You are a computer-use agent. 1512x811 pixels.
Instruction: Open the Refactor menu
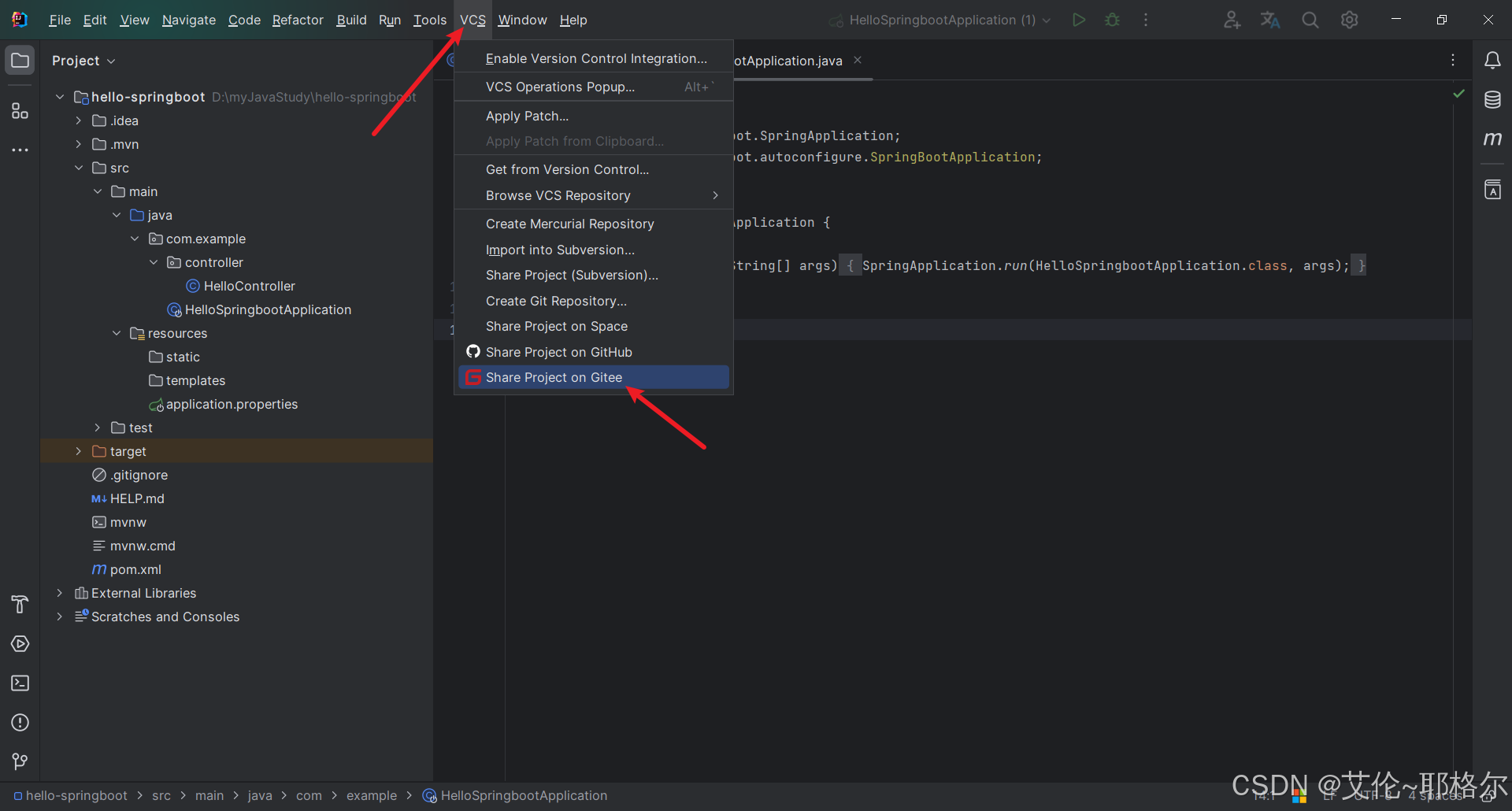pyautogui.click(x=298, y=20)
